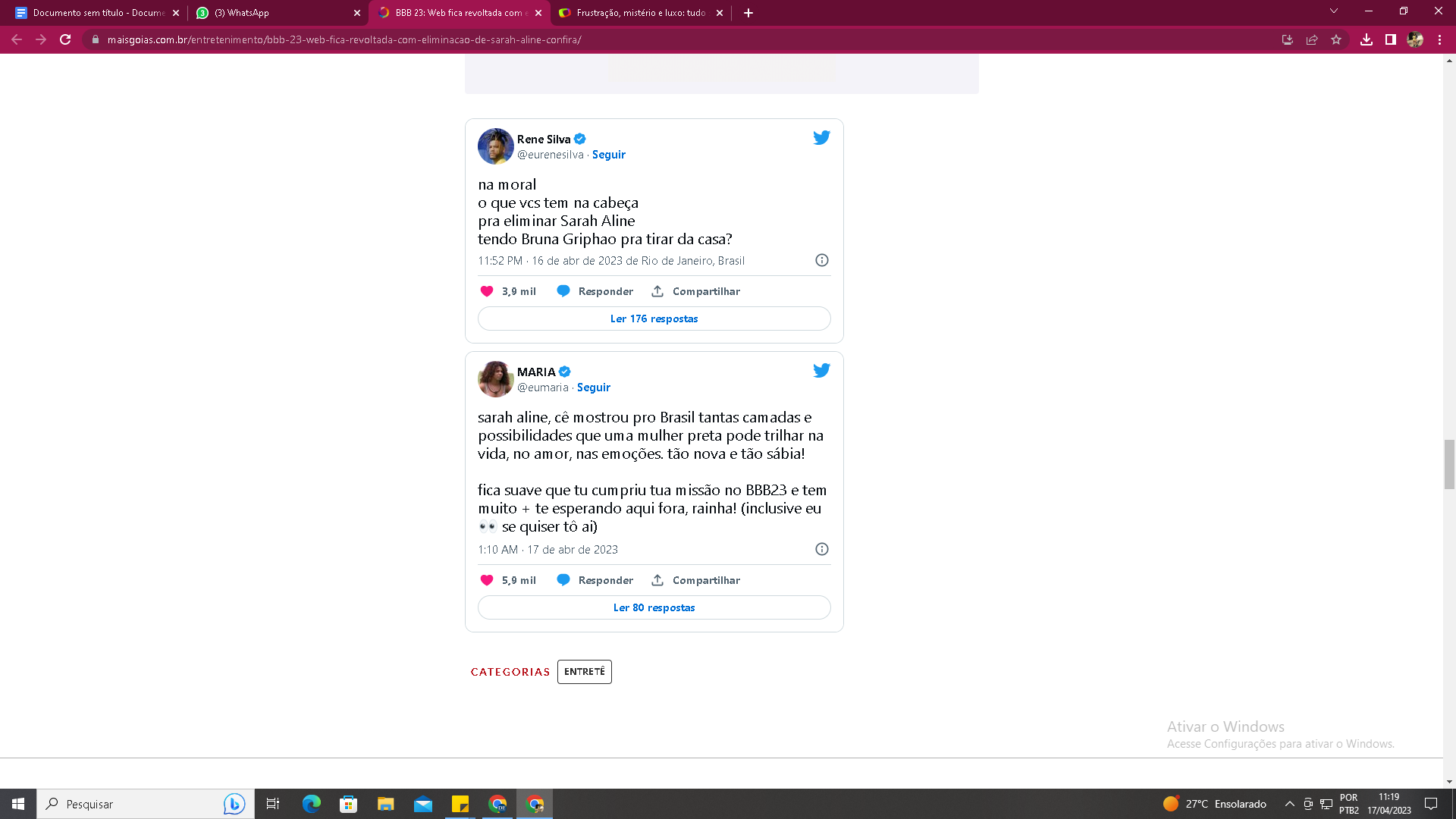Click the Twitter bird icon on MARIA's tweet

coord(821,370)
